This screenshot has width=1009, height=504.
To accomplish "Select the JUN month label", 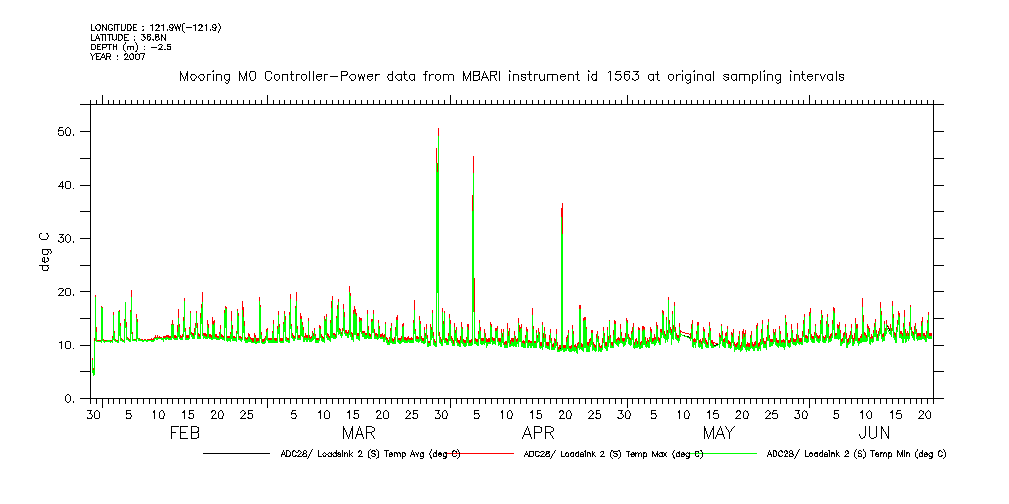I will coord(875,433).
